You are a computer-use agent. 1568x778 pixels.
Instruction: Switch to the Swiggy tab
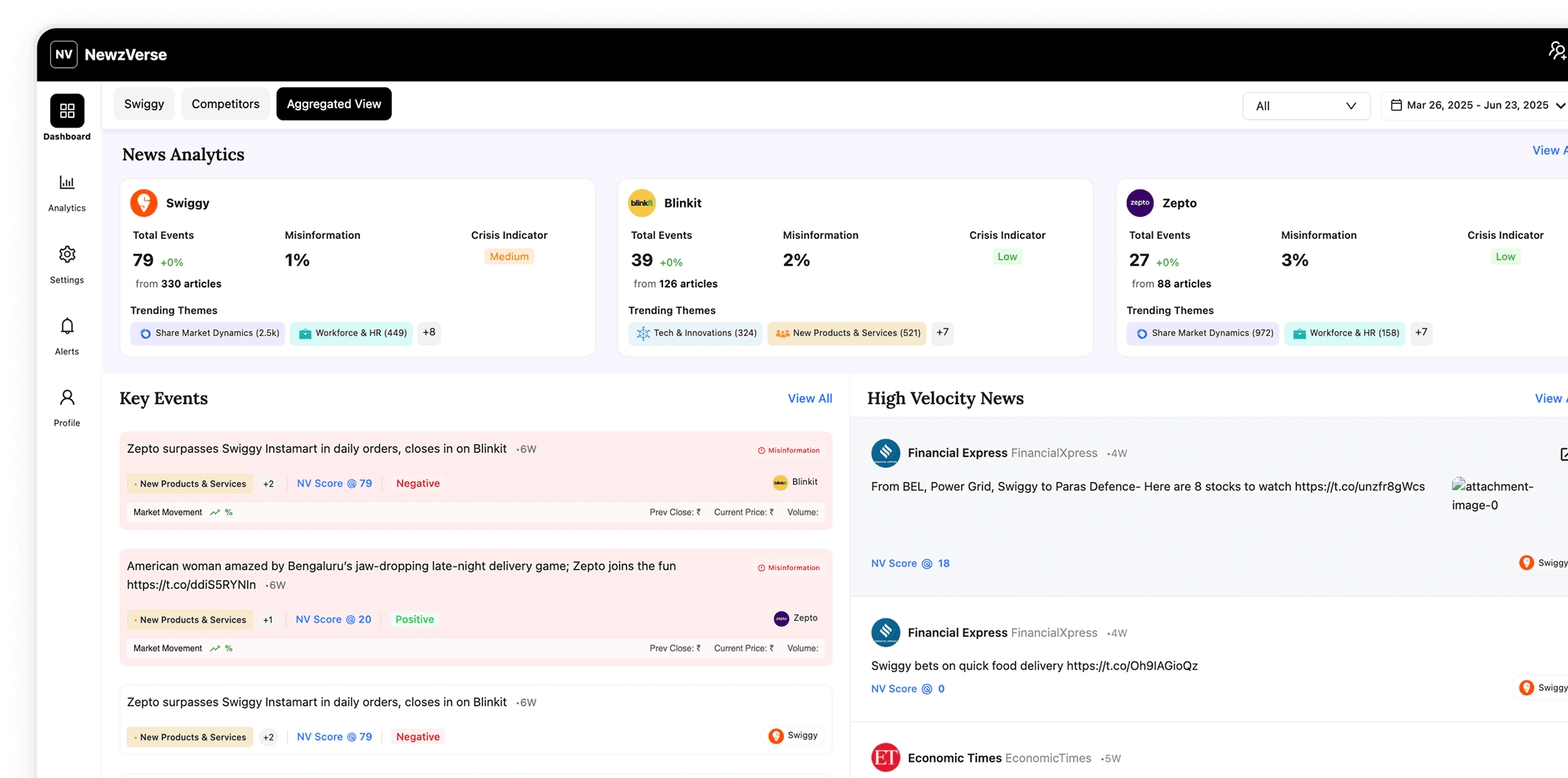[x=144, y=104]
